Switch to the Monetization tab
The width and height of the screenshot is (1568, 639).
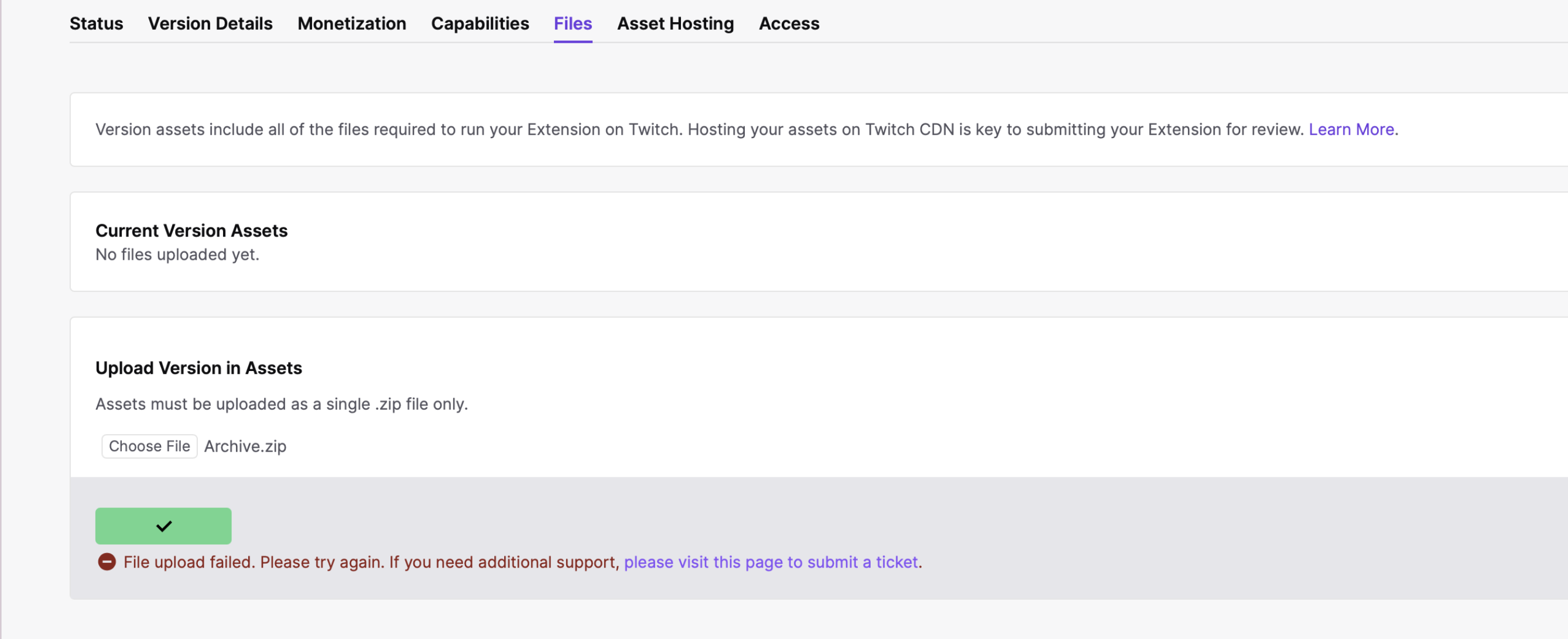351,24
